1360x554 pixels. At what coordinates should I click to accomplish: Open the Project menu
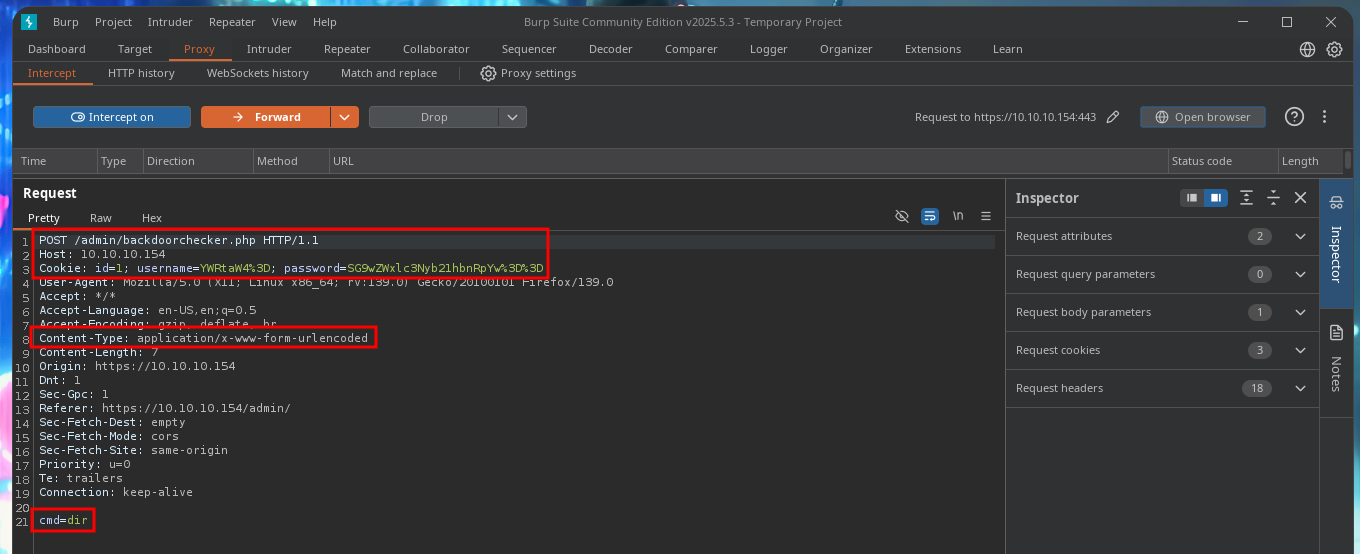pos(113,22)
